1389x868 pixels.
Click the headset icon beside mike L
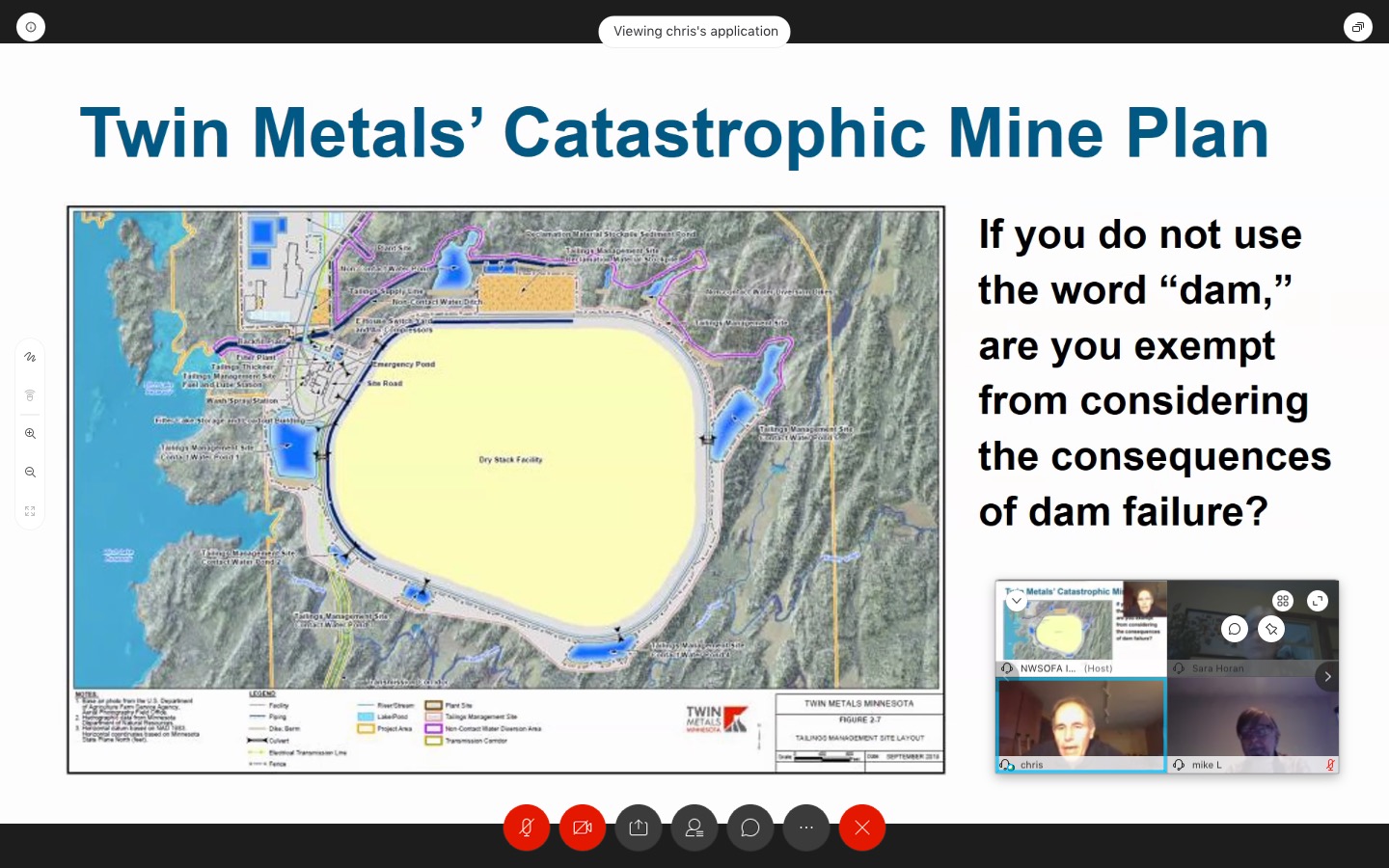[x=1179, y=765]
